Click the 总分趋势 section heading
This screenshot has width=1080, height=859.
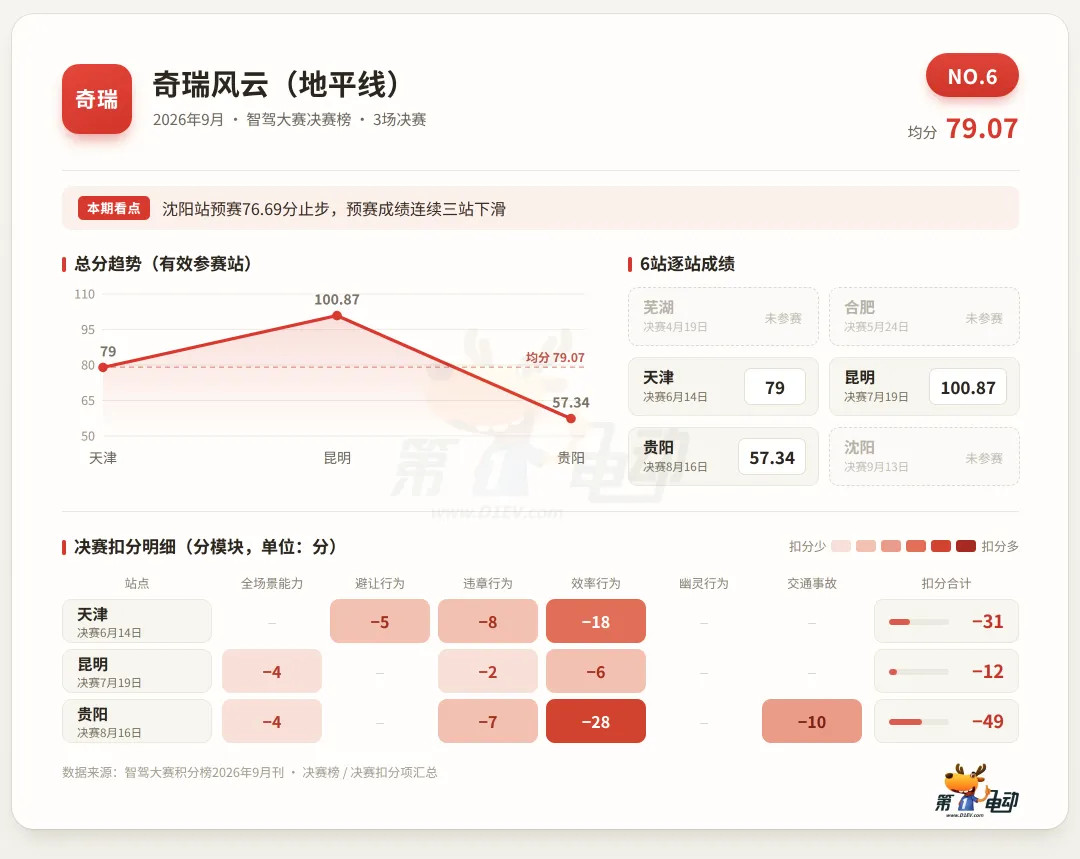(163, 264)
